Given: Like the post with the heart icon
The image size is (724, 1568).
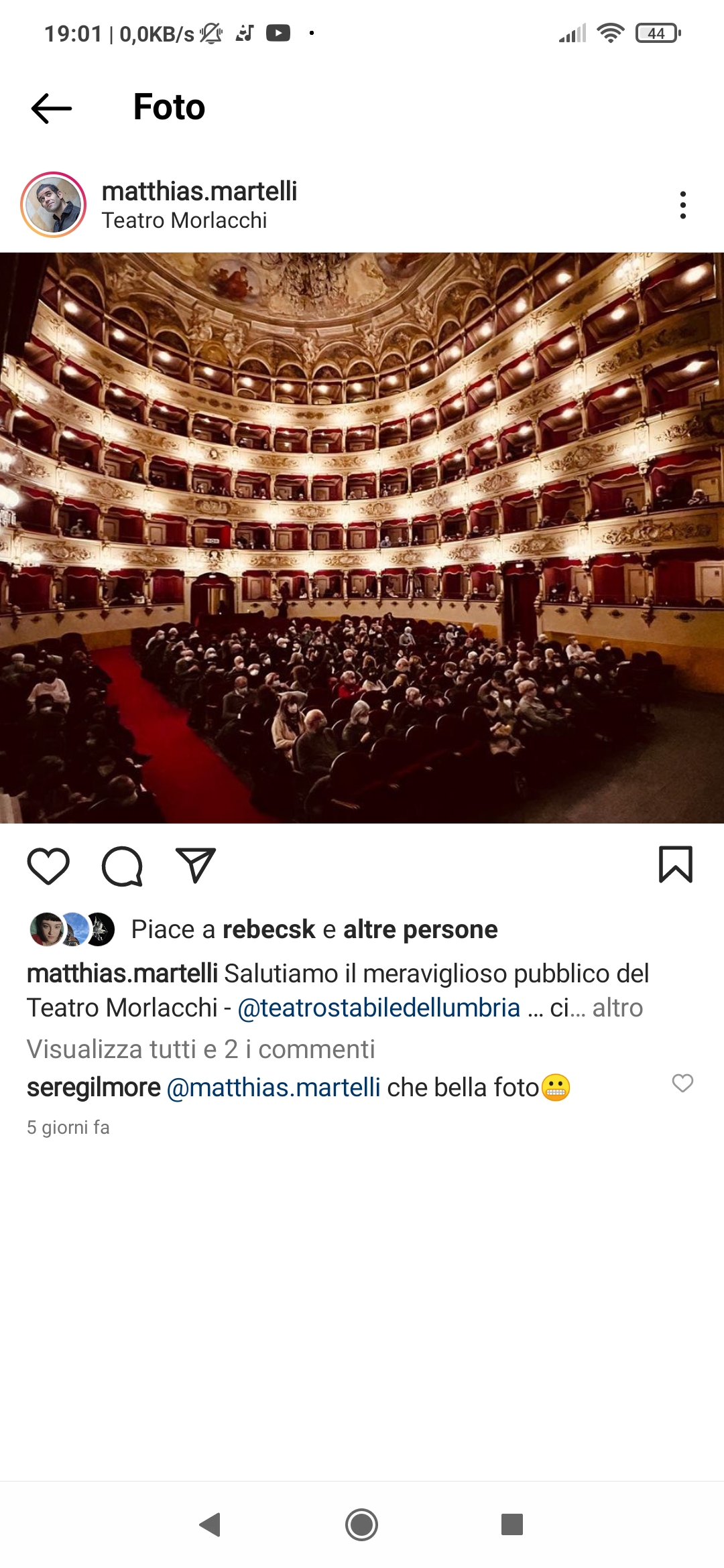Looking at the screenshot, I should tap(48, 866).
